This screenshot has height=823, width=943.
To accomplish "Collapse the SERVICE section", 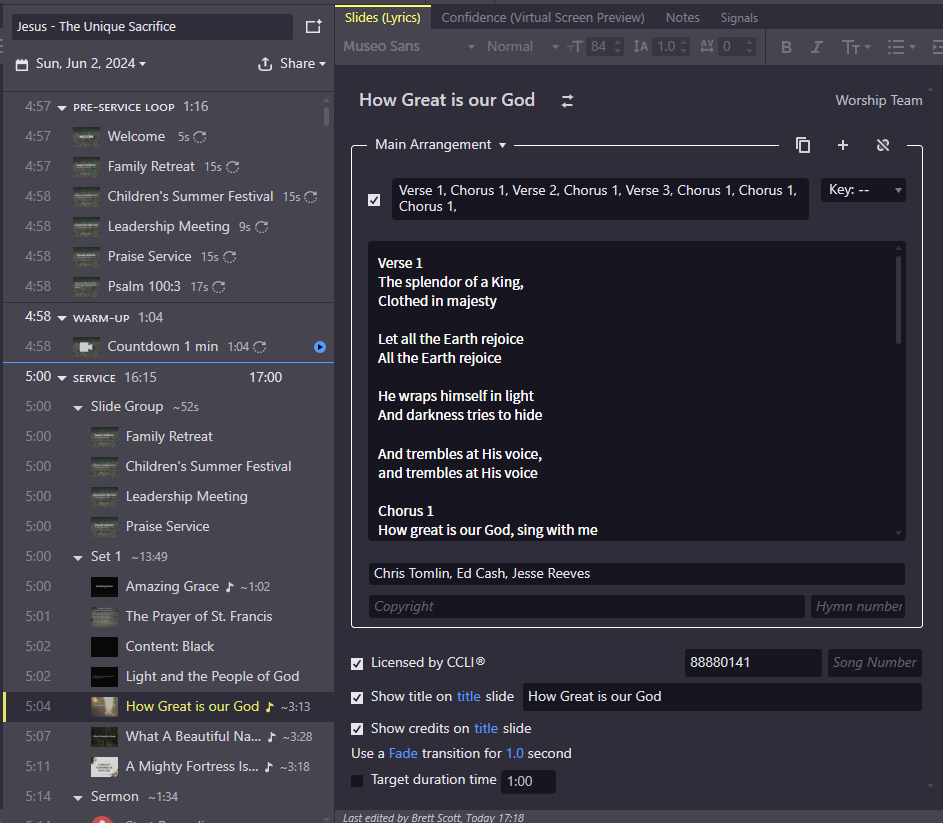I will point(62,378).
